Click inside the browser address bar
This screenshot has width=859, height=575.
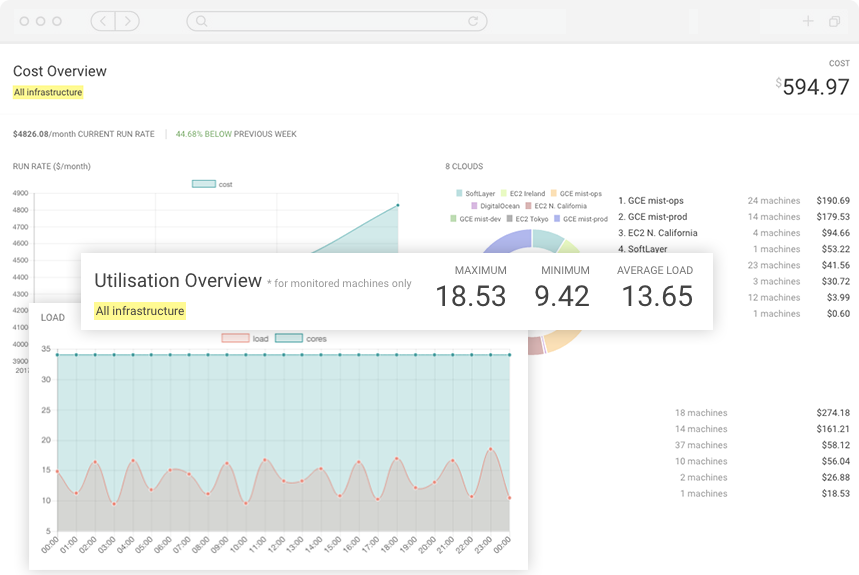pos(336,21)
